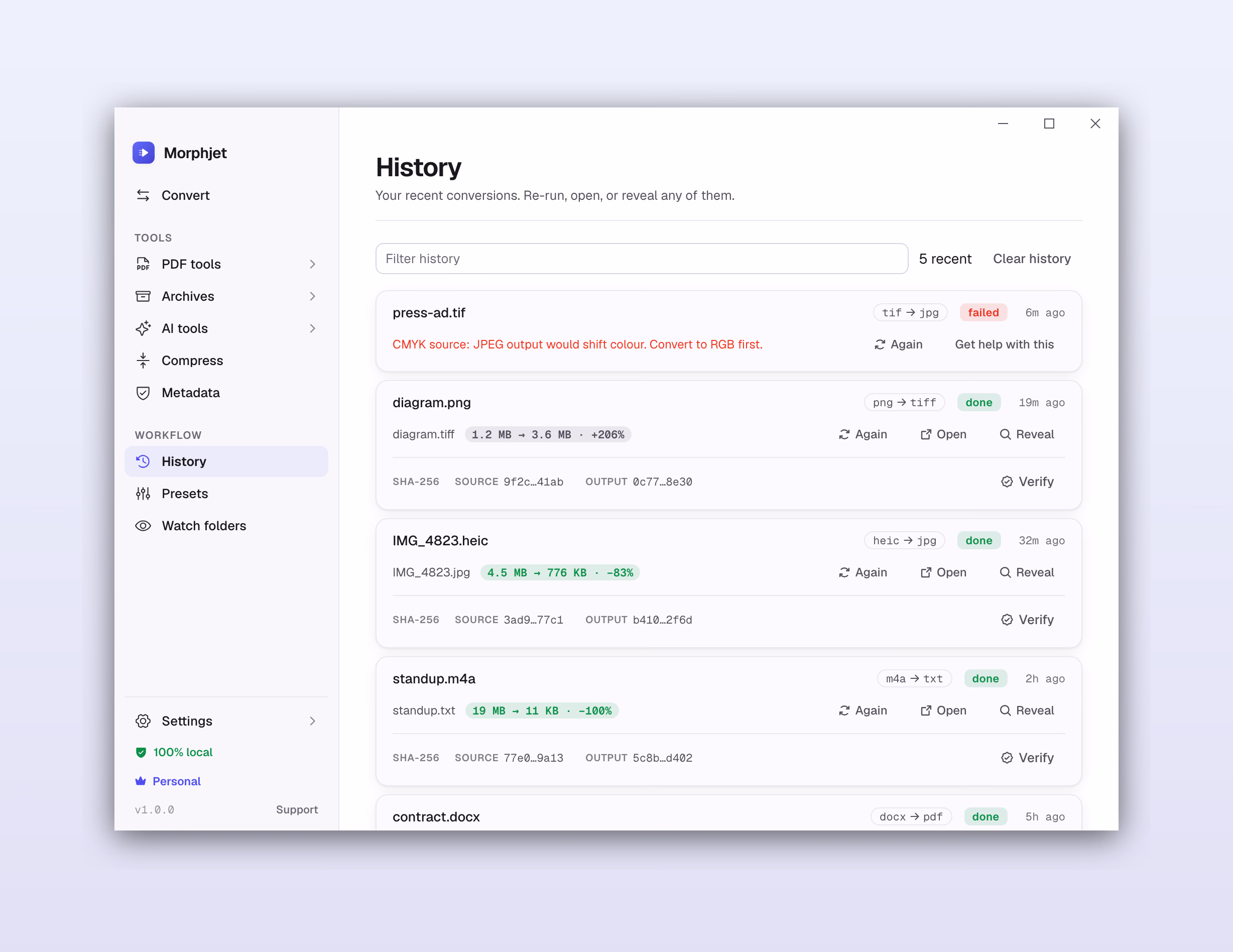Focus the Filter history field
This screenshot has height=952, width=1233.
[x=642, y=259]
